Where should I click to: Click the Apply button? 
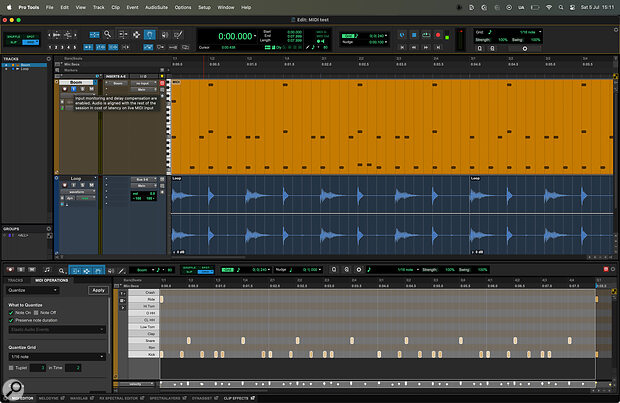tap(98, 290)
